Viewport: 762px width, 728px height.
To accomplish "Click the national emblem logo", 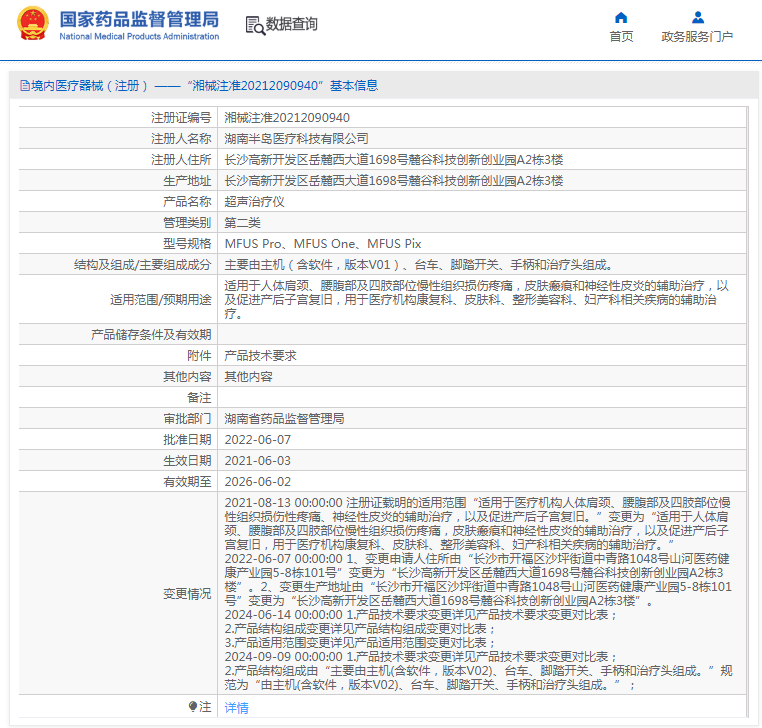I will pyautogui.click(x=32, y=25).
